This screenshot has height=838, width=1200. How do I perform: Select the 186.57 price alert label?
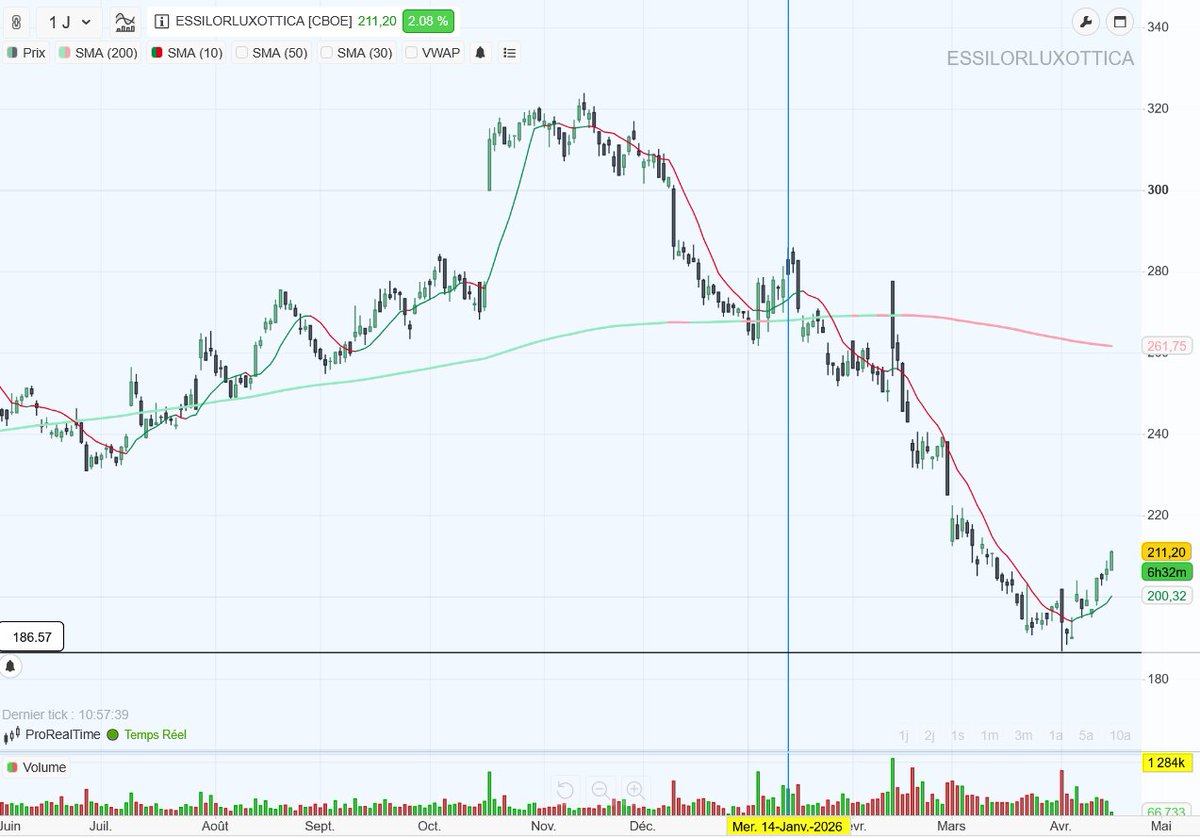pyautogui.click(x=32, y=637)
